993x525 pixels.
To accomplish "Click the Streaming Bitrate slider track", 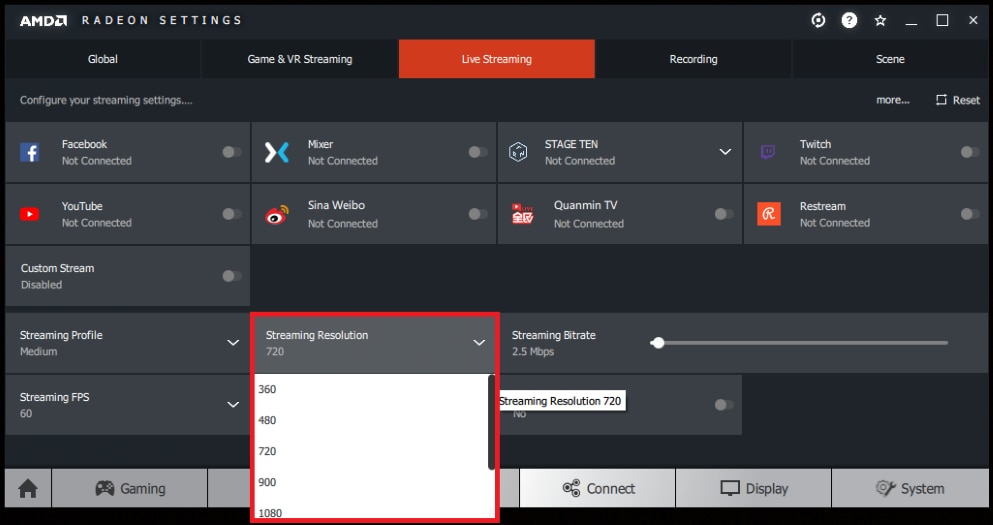I will (x=801, y=343).
